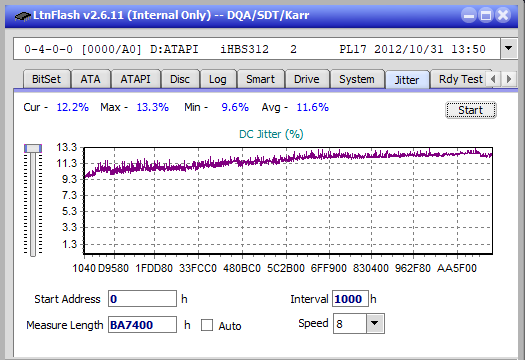
Task: Click the Start button
Action: [x=471, y=110]
